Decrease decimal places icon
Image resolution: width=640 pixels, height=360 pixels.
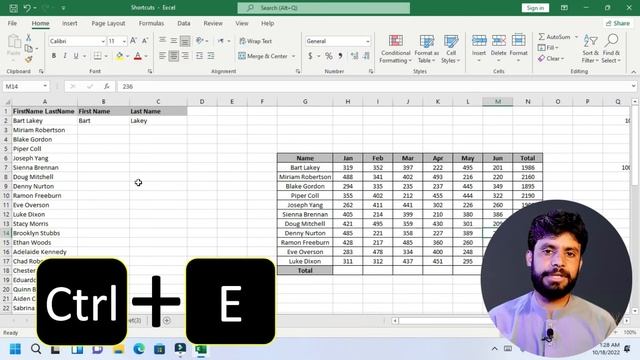click(x=366, y=56)
